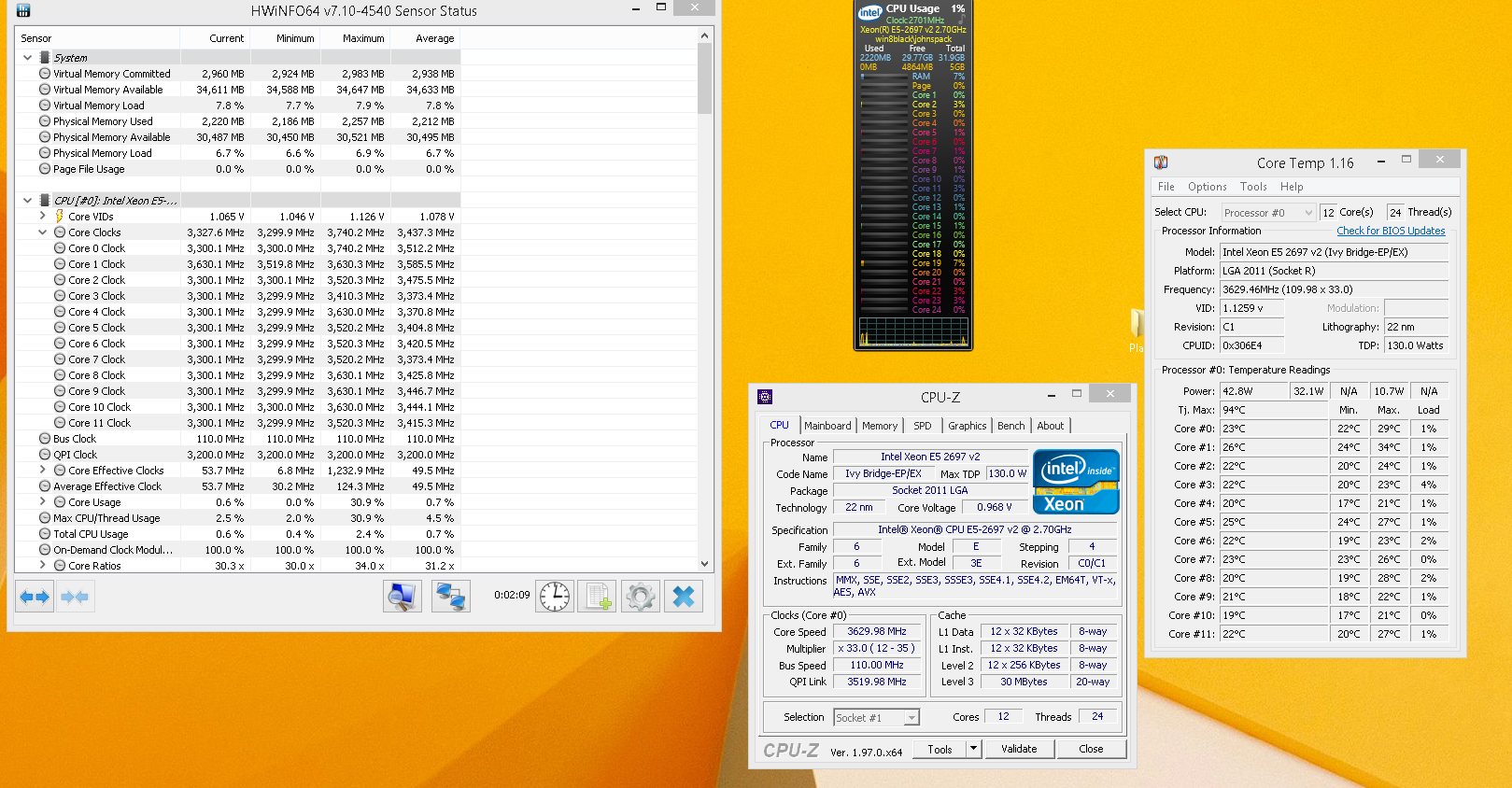Image resolution: width=1512 pixels, height=788 pixels.
Task: Open the Core Temp Options menu
Action: tap(1208, 187)
